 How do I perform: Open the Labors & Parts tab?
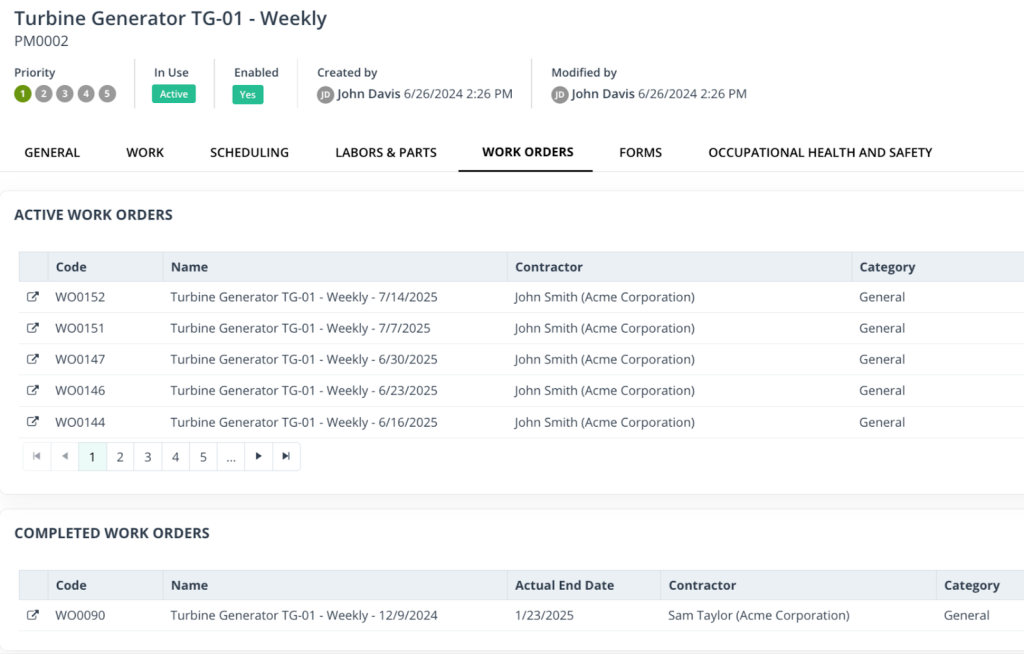386,152
